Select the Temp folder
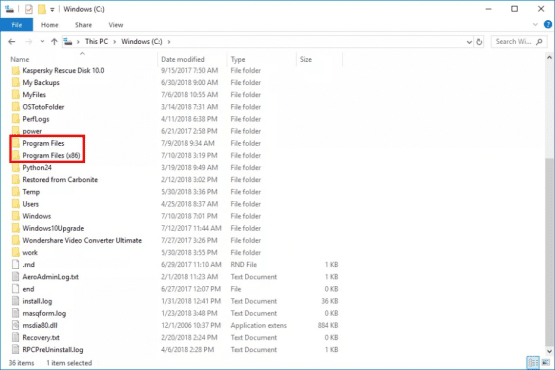The height and width of the screenshot is (370, 555). coord(31,192)
